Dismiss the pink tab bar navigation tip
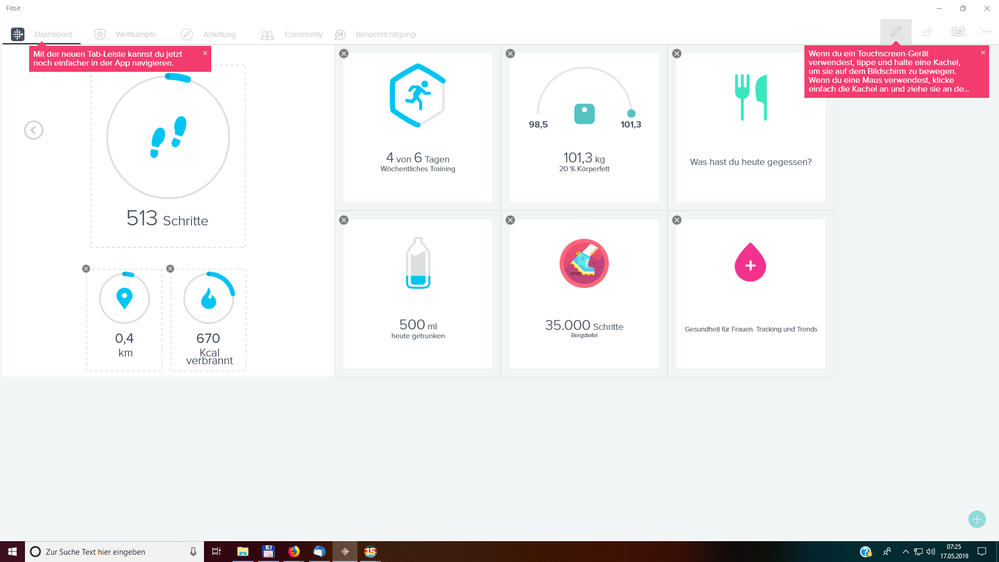999x562 pixels. coord(205,54)
